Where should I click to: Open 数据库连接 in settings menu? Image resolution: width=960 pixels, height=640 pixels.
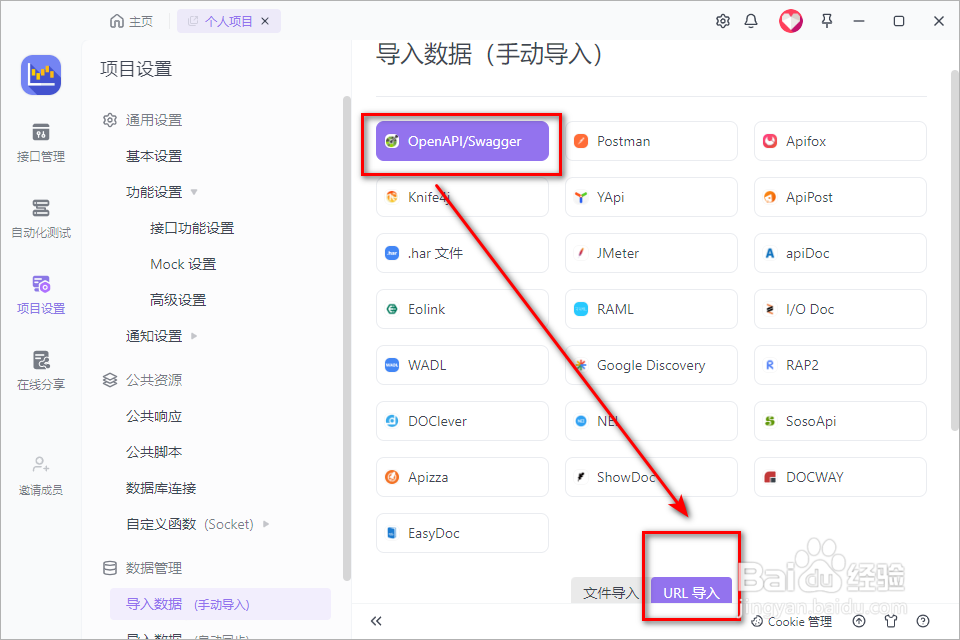[x=161, y=488]
